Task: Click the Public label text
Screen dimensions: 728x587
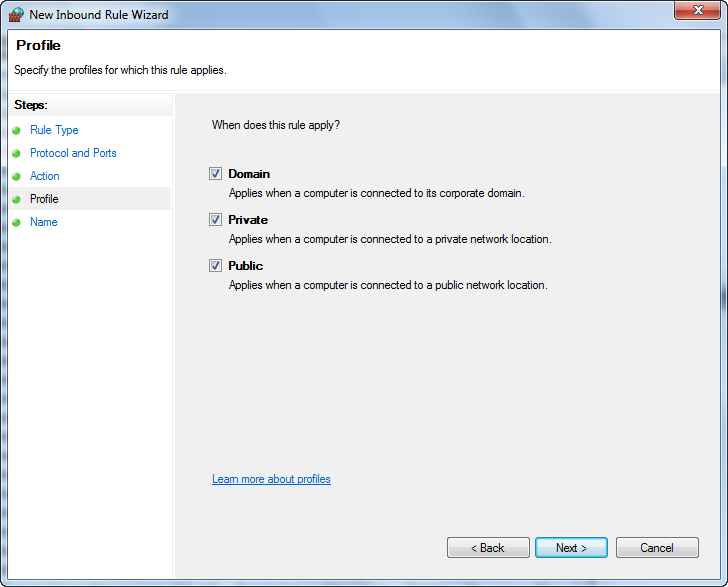Action: (x=246, y=266)
